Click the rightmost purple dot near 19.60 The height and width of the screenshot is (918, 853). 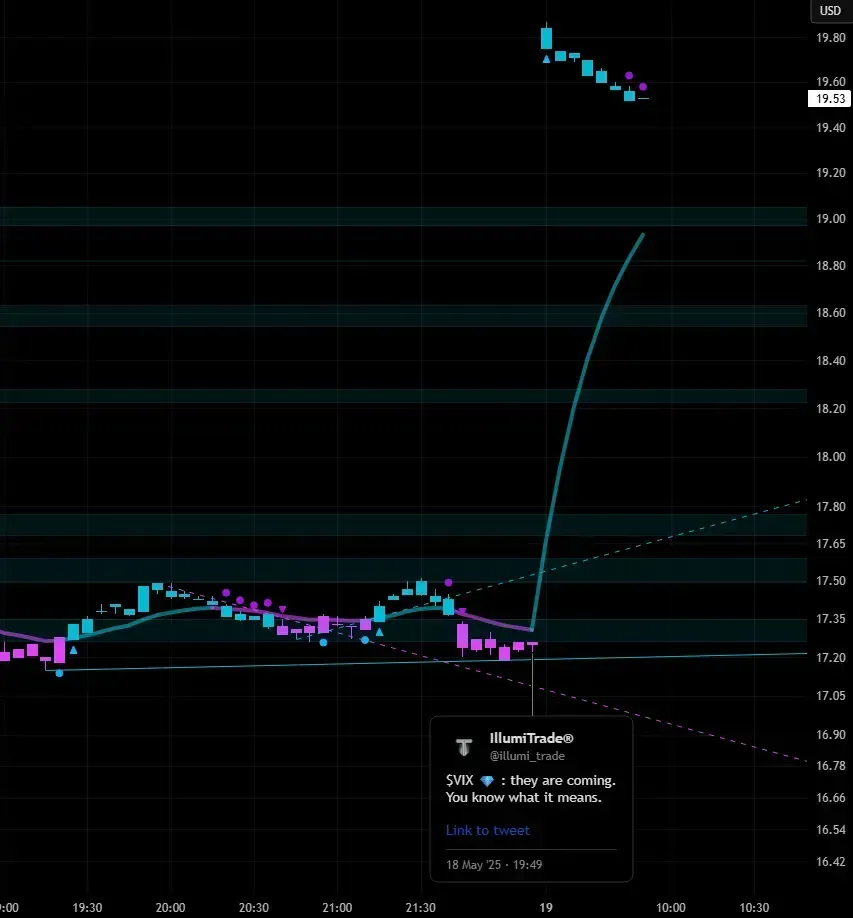(x=643, y=87)
